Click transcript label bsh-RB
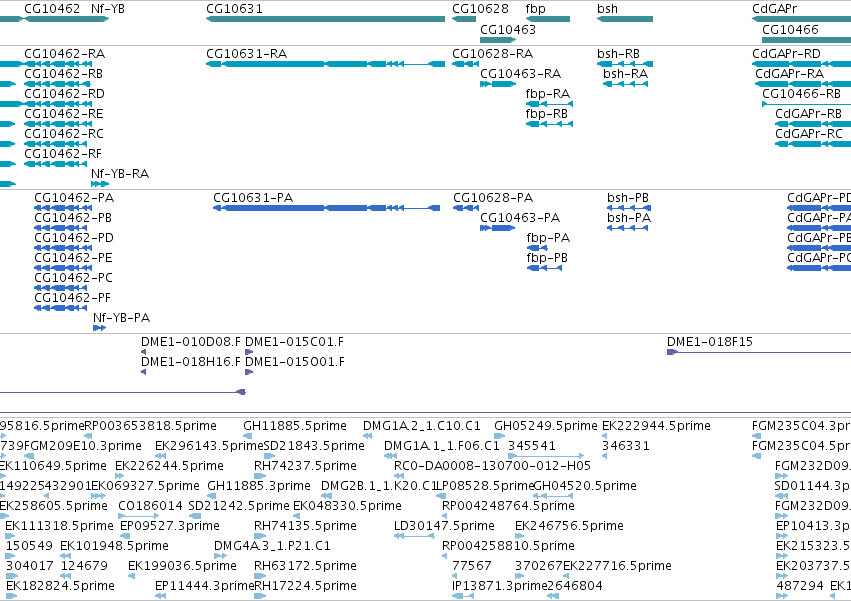 (618, 54)
